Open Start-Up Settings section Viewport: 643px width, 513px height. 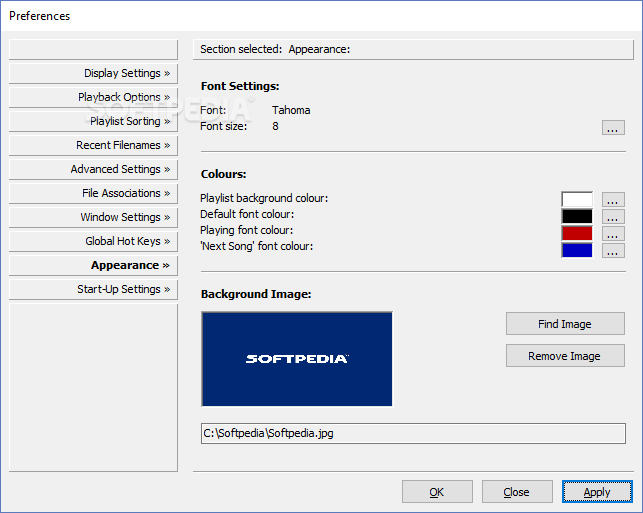click(93, 289)
